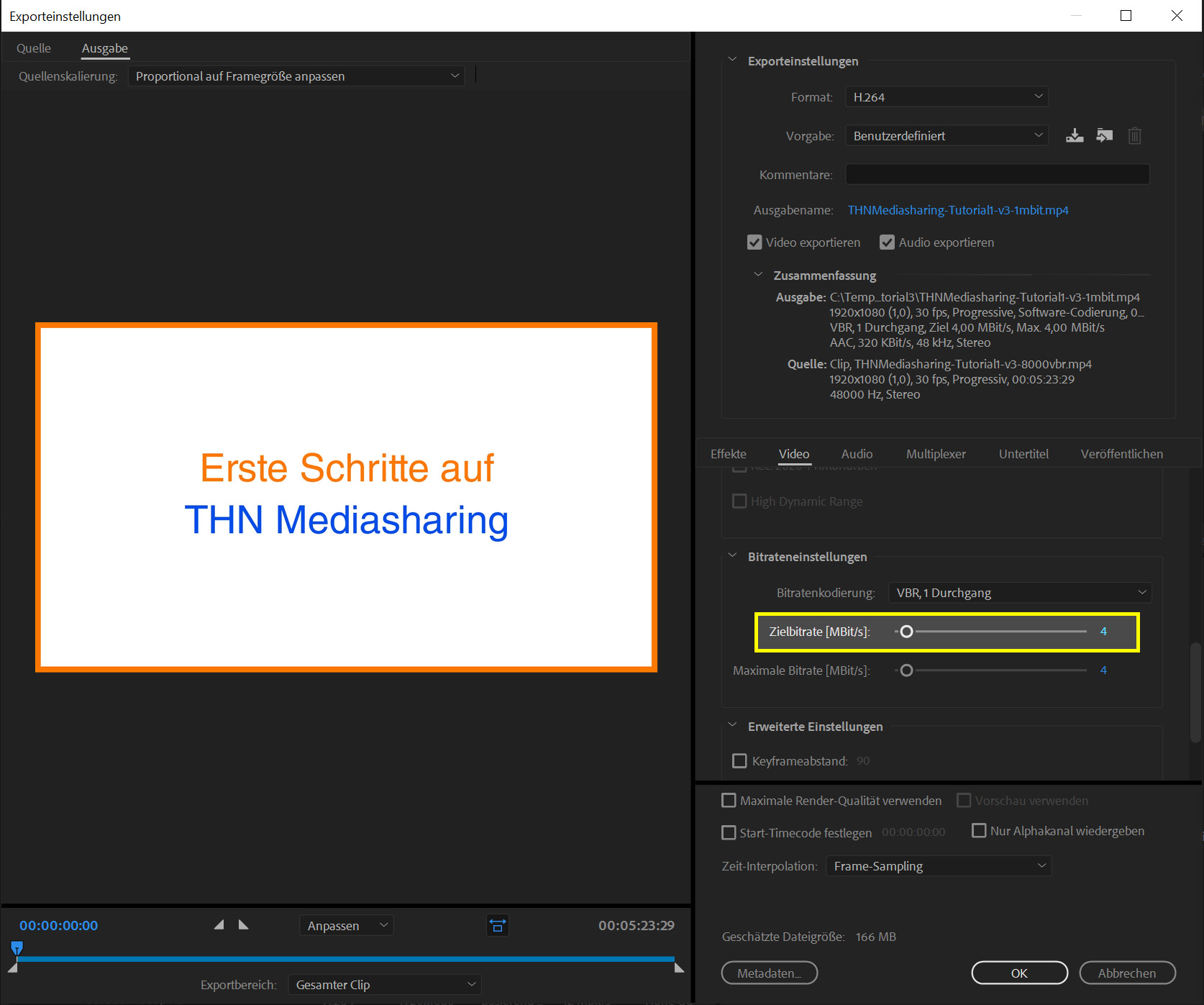The height and width of the screenshot is (1005, 1204).
Task: Switch to the Audio tab
Action: (857, 454)
